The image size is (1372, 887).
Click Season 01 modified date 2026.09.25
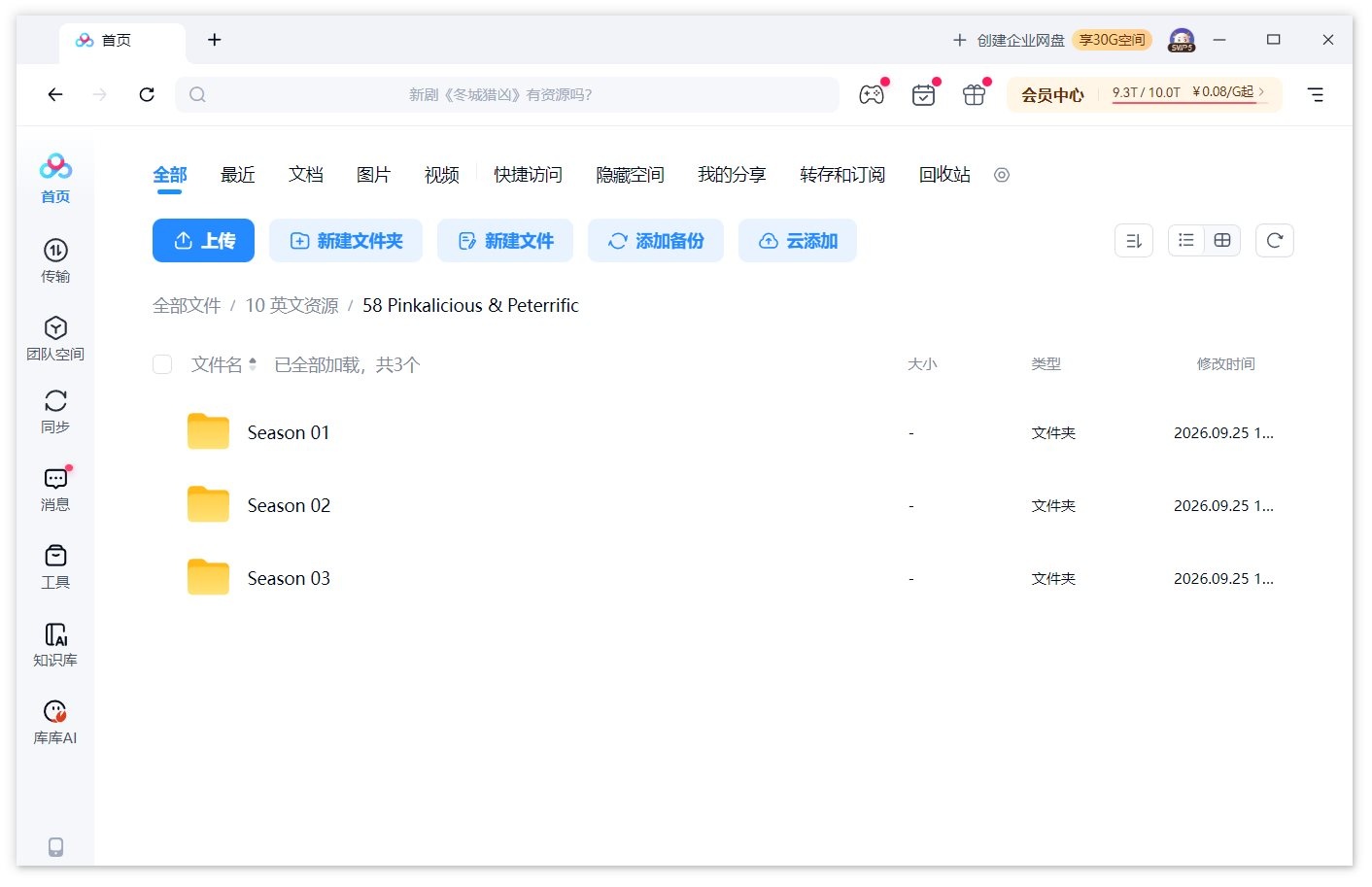(x=1223, y=433)
